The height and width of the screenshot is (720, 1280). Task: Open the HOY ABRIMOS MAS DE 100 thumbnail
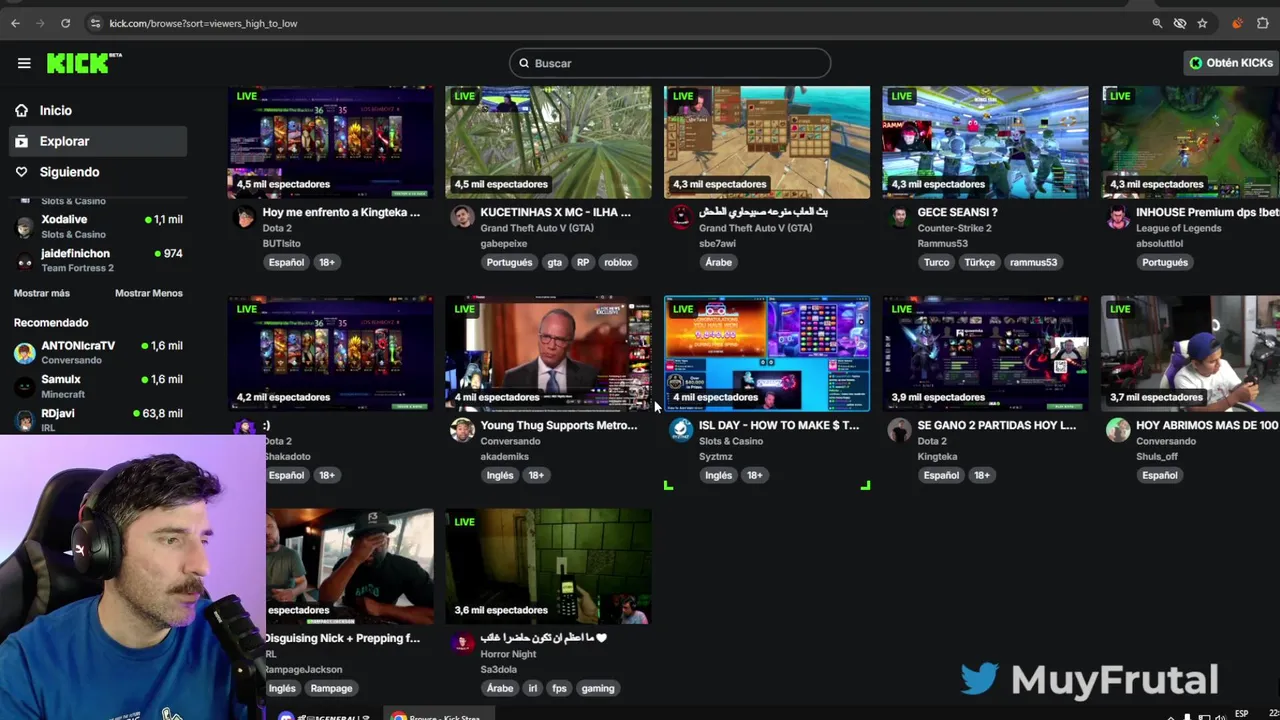coord(1190,354)
